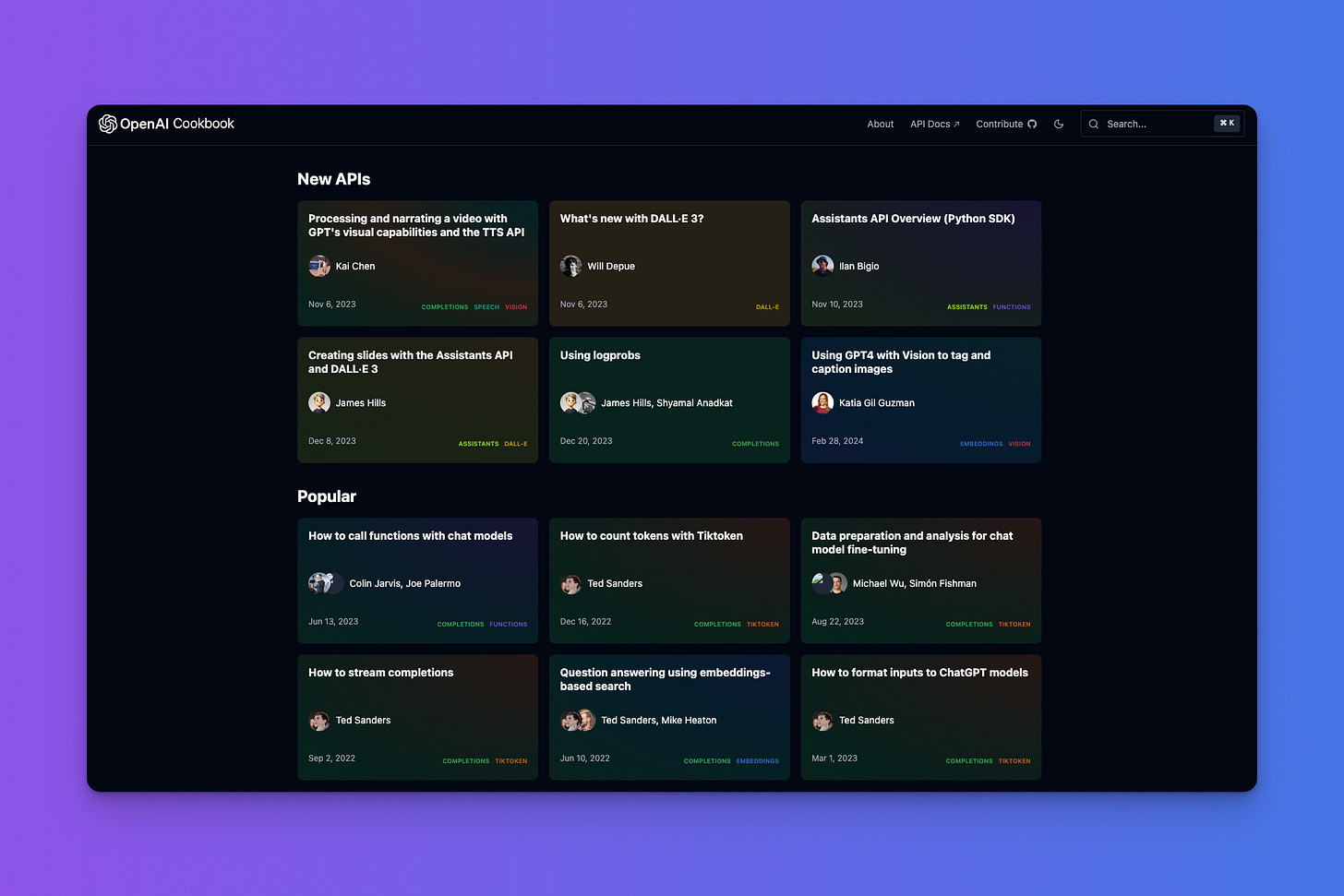Click Will Depue's avatar

571,266
